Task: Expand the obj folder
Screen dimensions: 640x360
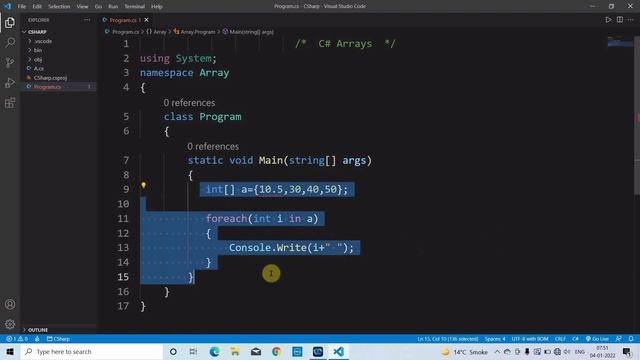Action: [58, 59]
